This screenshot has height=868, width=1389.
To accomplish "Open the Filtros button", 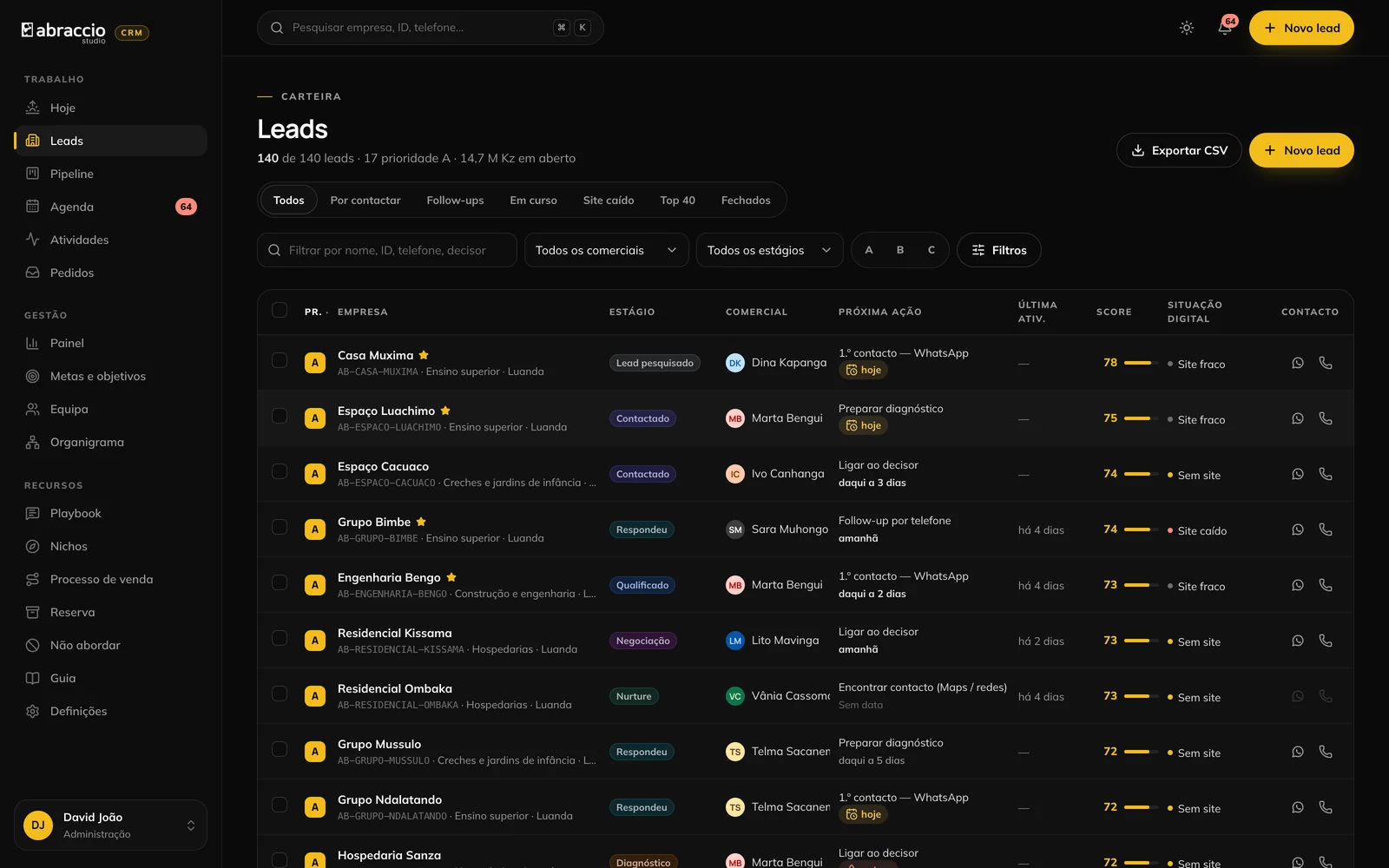I will (x=998, y=250).
